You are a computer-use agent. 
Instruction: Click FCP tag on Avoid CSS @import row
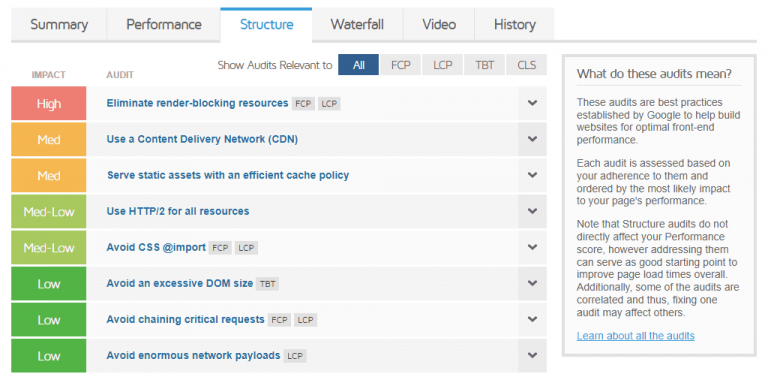pyautogui.click(x=220, y=248)
